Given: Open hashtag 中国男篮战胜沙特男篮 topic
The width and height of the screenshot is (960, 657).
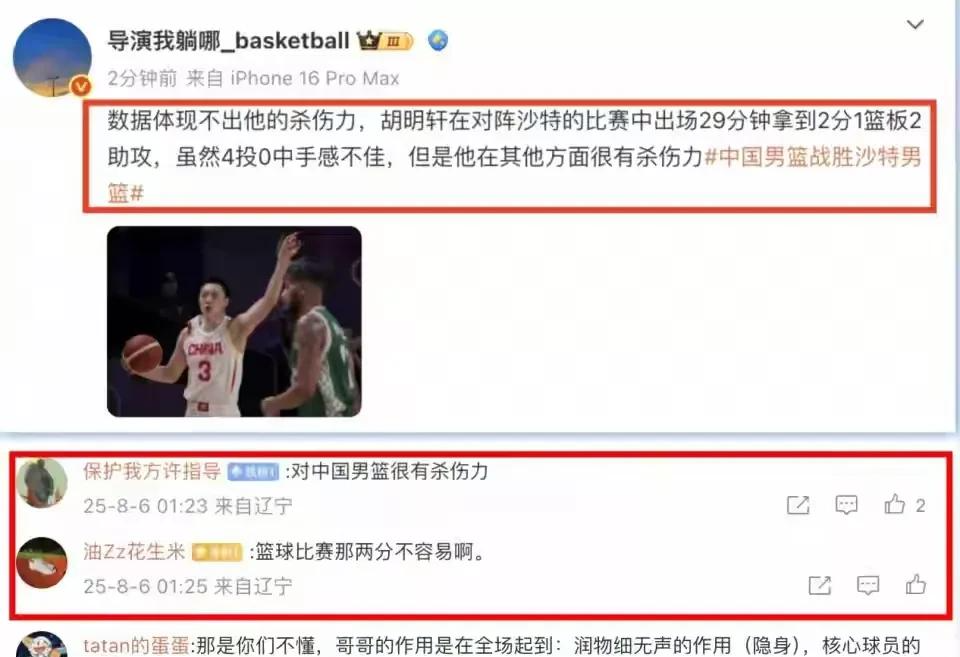Looking at the screenshot, I should click(x=513, y=175).
